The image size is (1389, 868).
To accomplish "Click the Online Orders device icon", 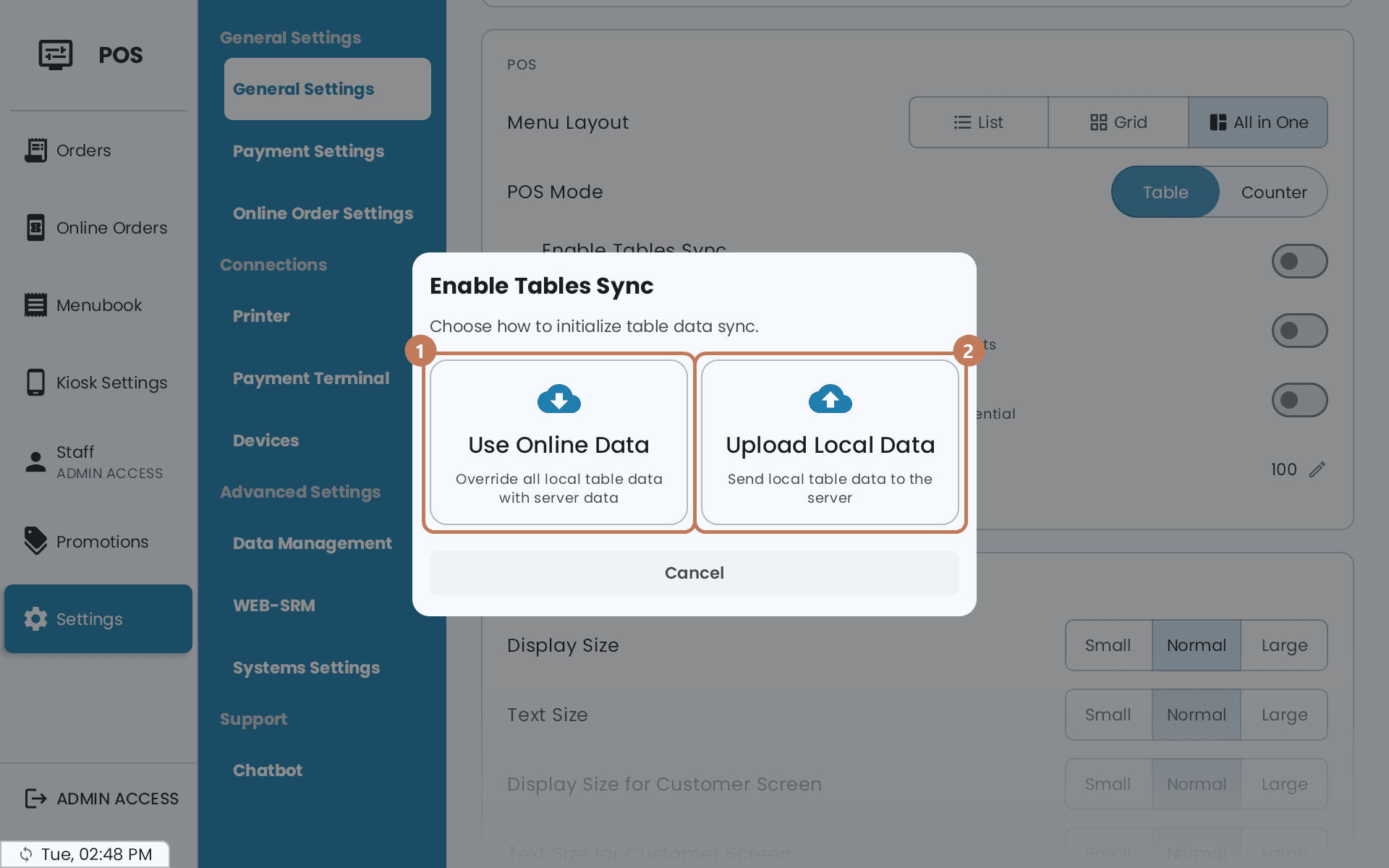I will (x=35, y=228).
